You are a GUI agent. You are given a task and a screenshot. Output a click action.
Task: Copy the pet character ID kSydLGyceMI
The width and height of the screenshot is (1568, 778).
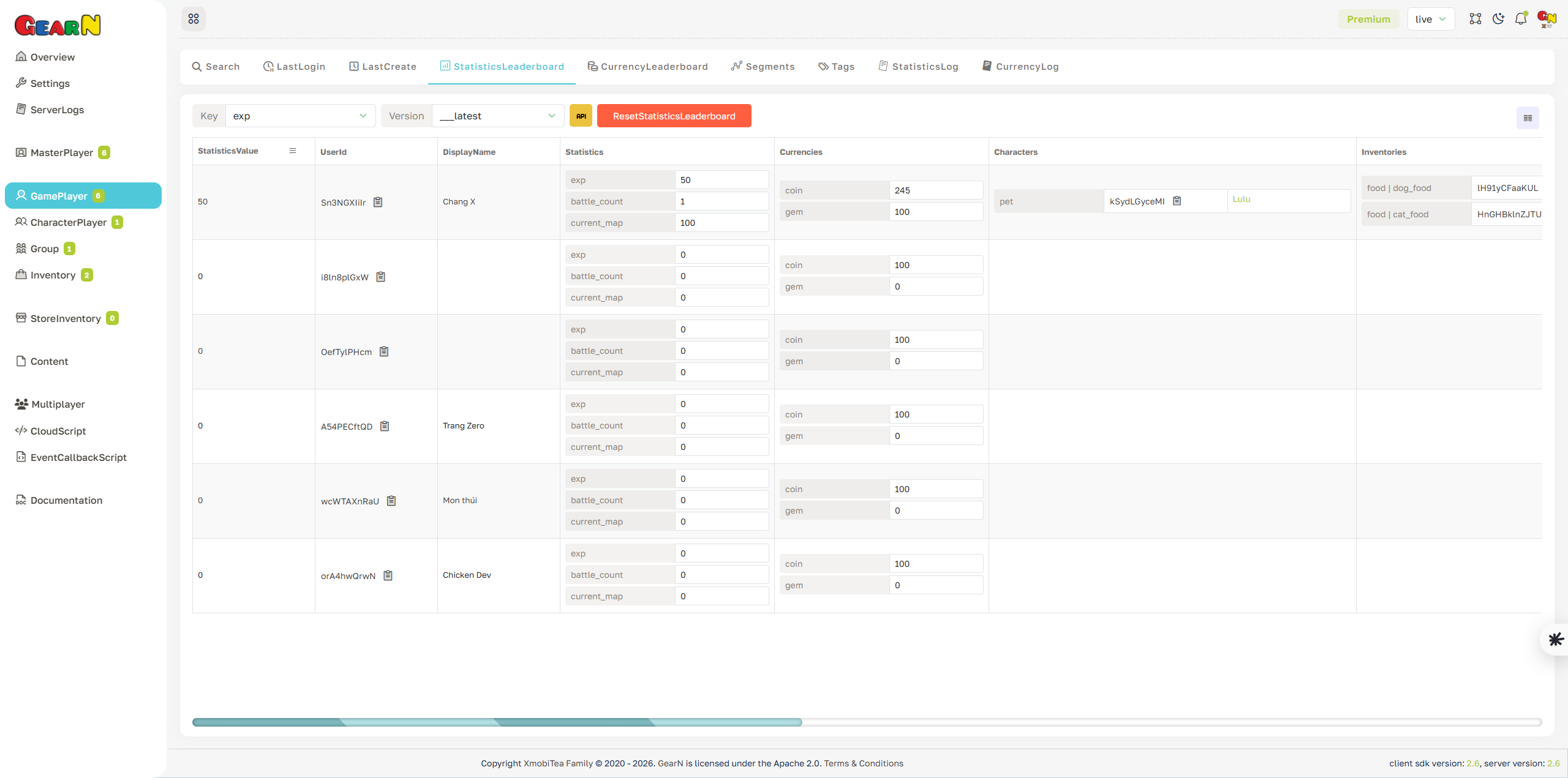coord(1177,200)
